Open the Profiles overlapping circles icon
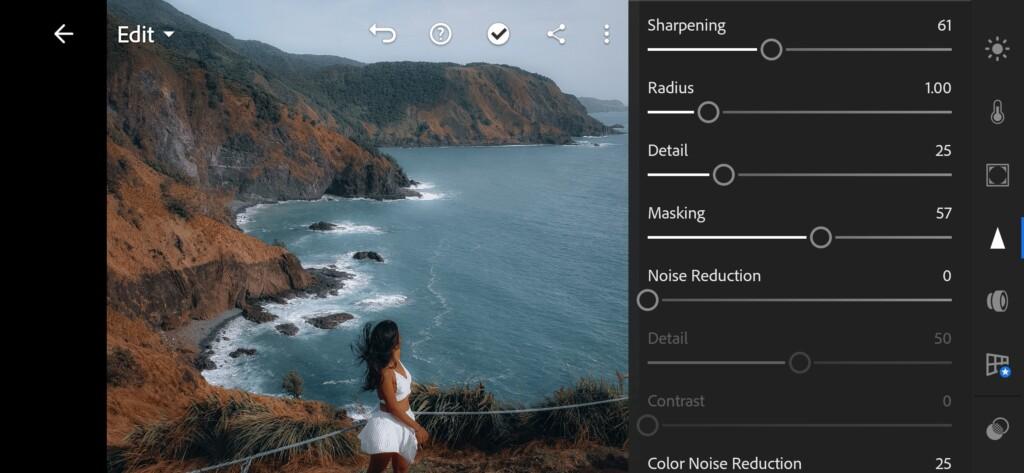Image resolution: width=1024 pixels, height=473 pixels. click(997, 429)
